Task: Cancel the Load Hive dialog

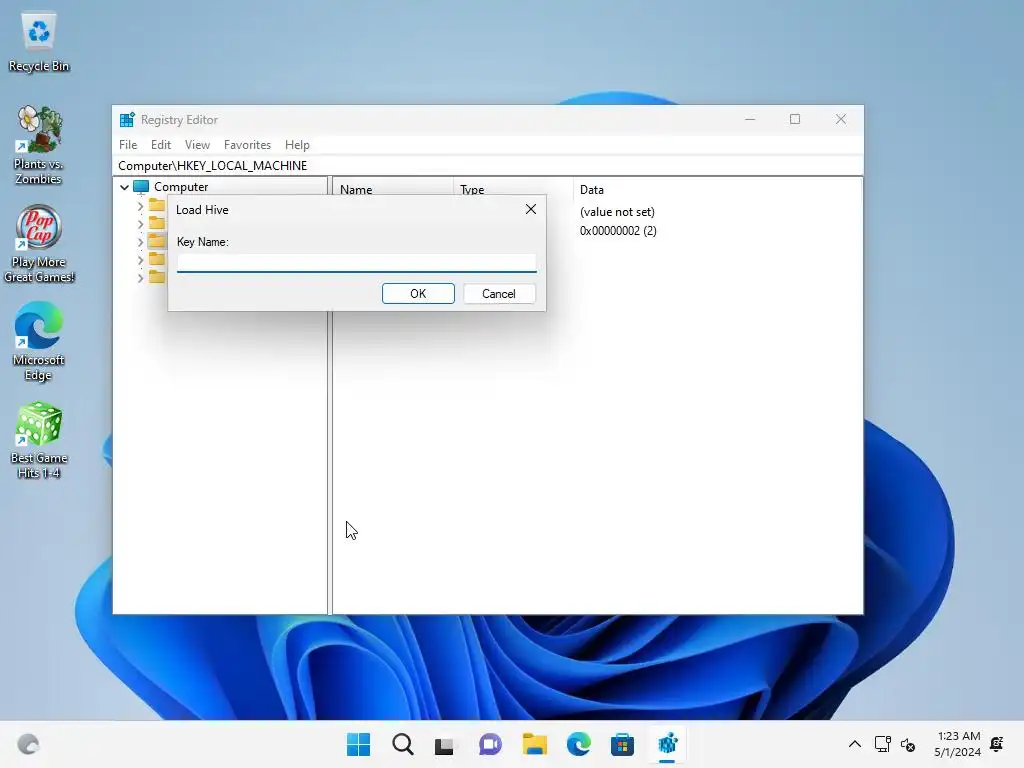Action: tap(499, 294)
